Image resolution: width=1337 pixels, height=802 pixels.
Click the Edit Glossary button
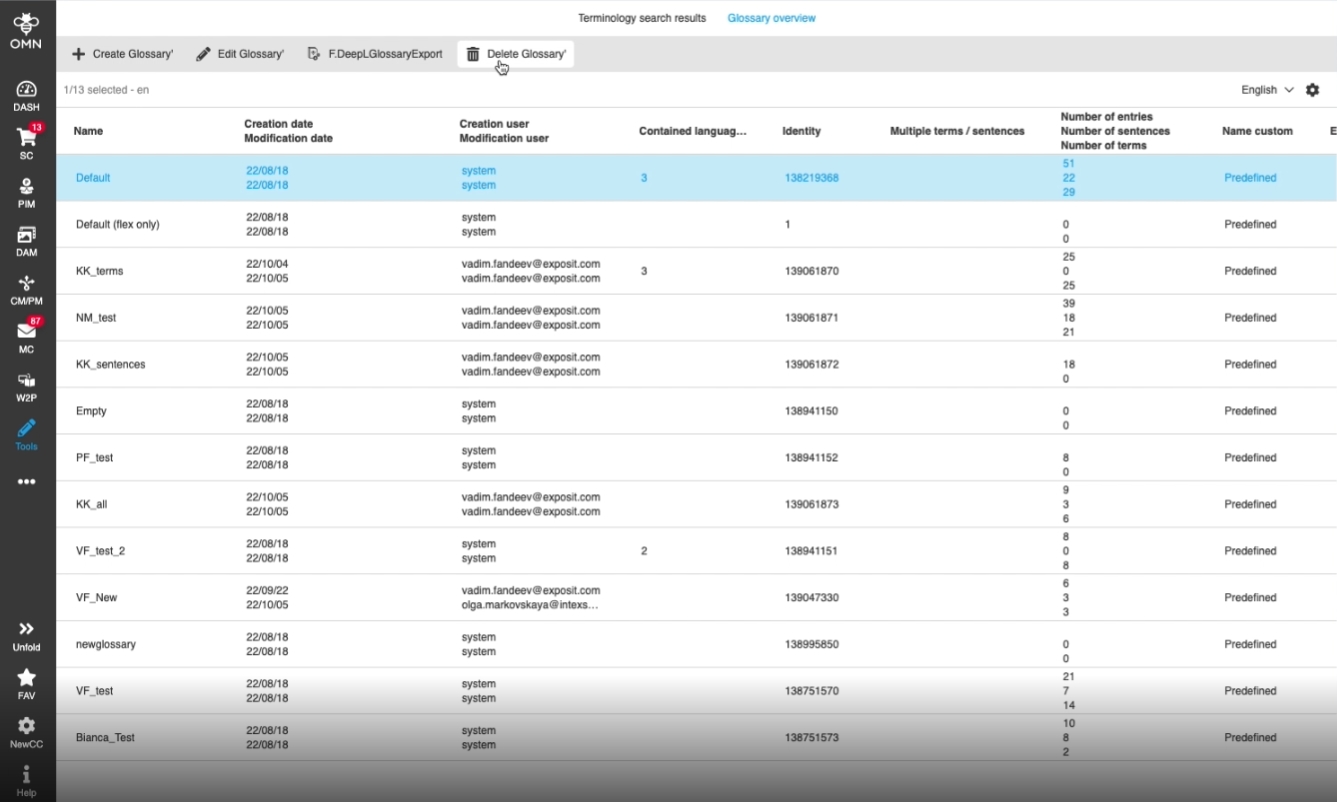tap(240, 54)
